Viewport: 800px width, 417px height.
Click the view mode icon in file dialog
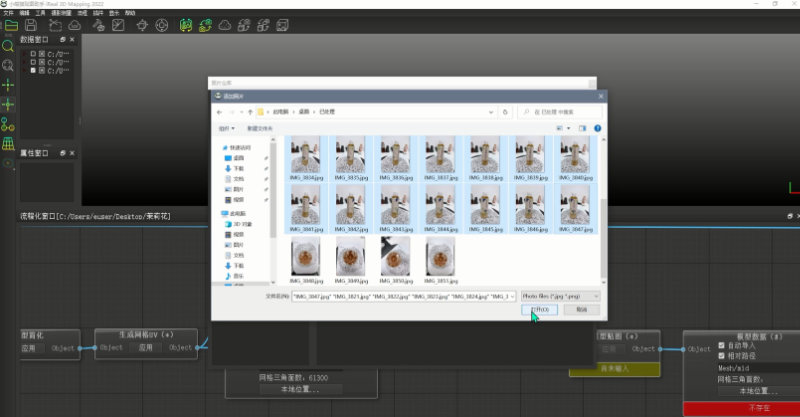coord(560,128)
